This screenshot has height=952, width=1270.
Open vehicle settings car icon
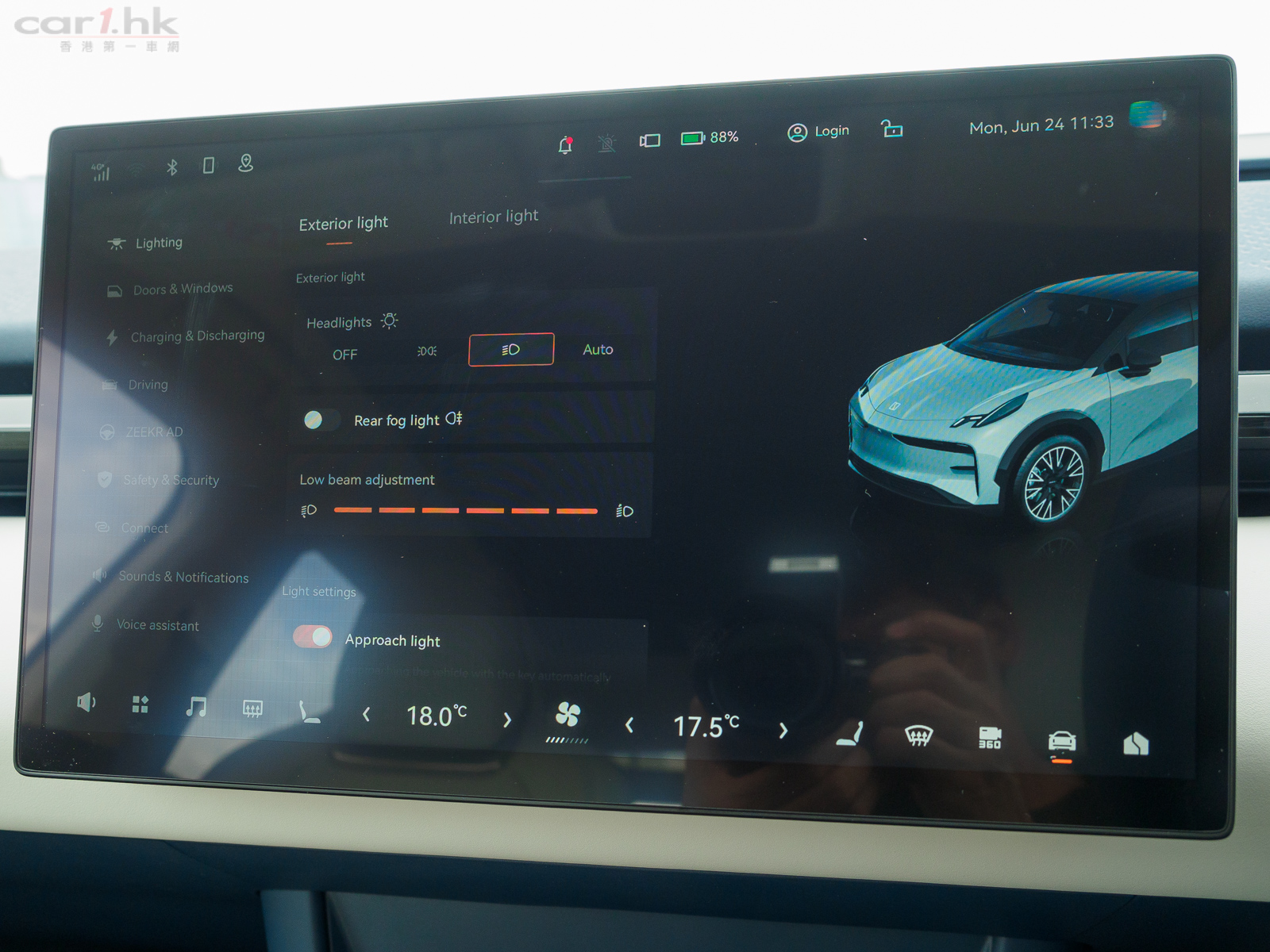coord(1061,742)
